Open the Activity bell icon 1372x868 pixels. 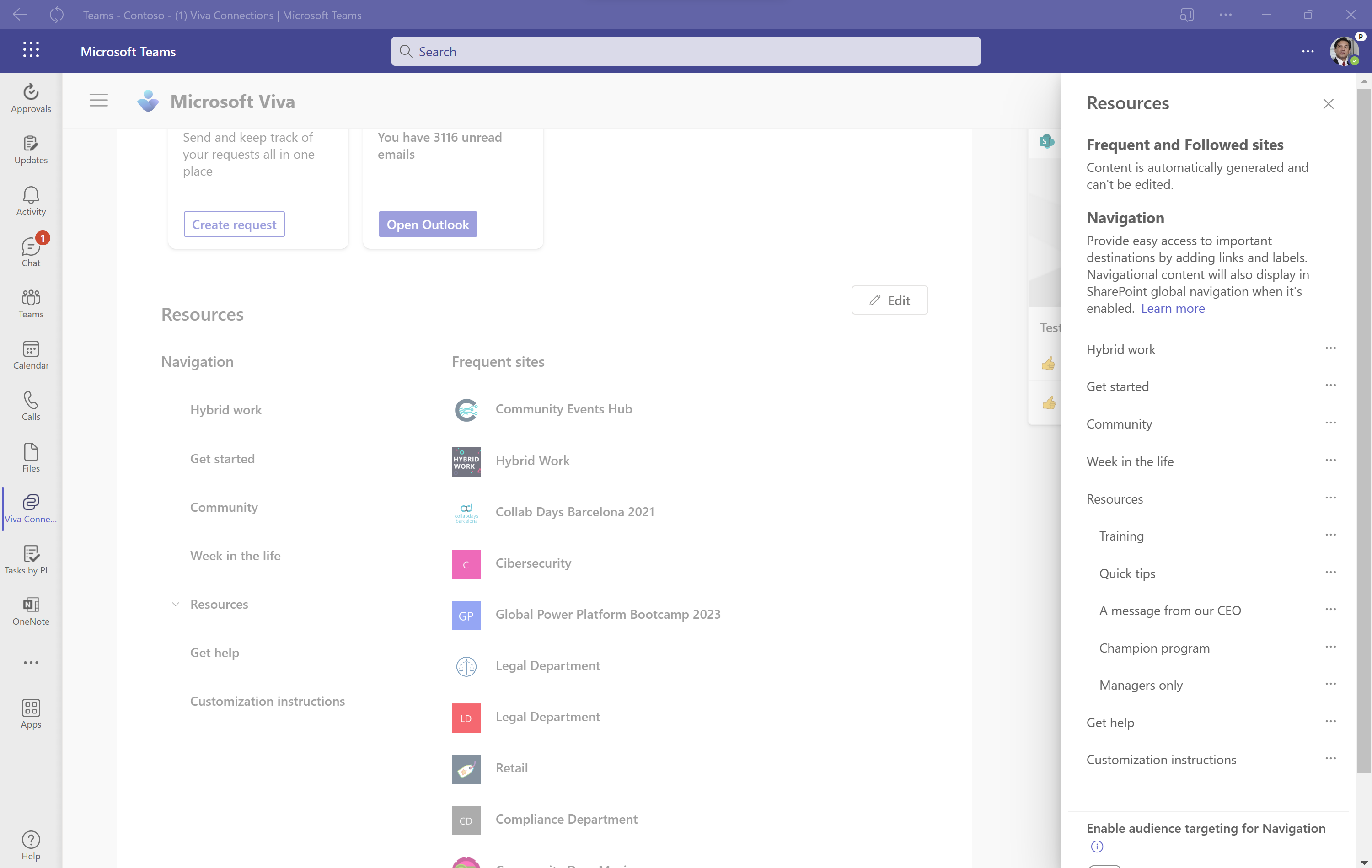pos(31,201)
